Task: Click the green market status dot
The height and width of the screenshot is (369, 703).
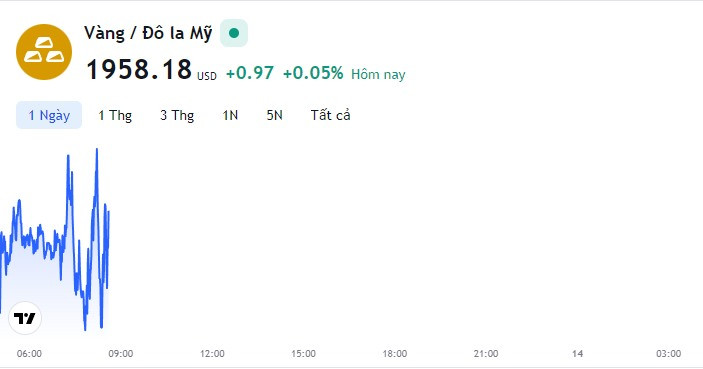Action: pyautogui.click(x=234, y=33)
